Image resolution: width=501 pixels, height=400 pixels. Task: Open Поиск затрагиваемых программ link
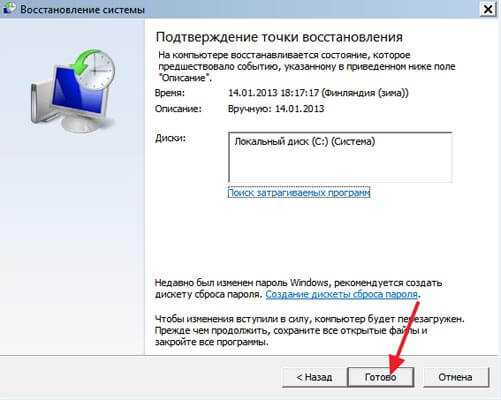coord(299,192)
